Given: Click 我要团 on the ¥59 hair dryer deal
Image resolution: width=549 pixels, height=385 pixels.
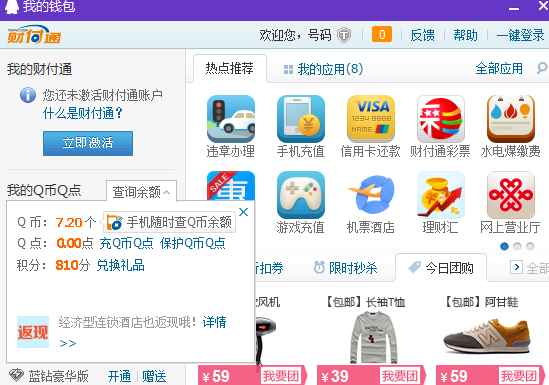Looking at the screenshot, I should coord(281,376).
